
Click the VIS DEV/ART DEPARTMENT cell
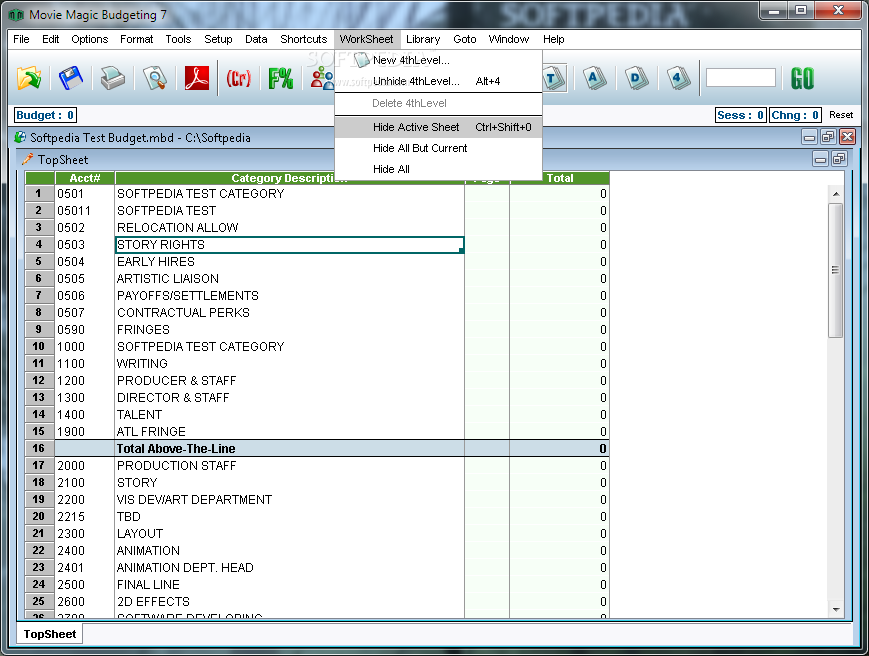click(289, 500)
